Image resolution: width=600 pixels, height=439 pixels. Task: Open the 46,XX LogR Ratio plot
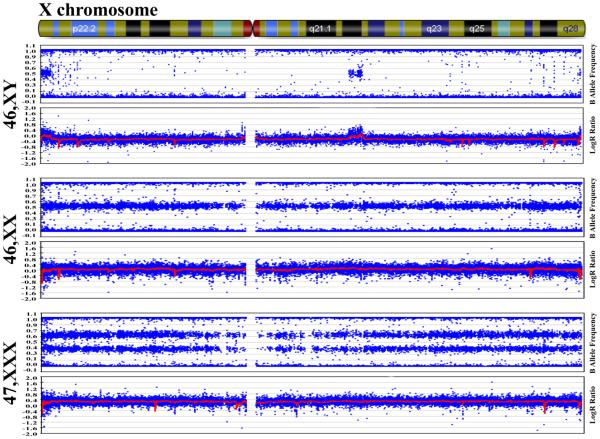tap(312, 270)
